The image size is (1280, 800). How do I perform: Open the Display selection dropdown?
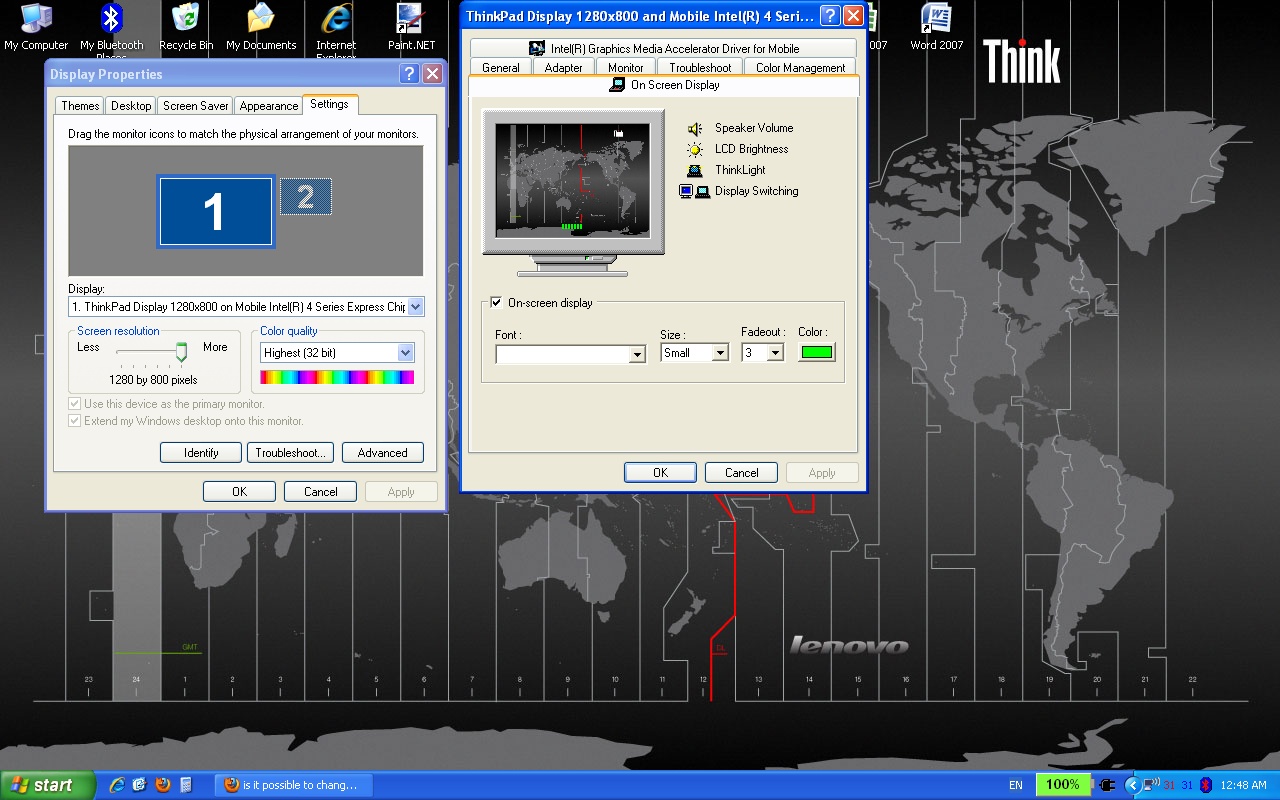(x=416, y=307)
